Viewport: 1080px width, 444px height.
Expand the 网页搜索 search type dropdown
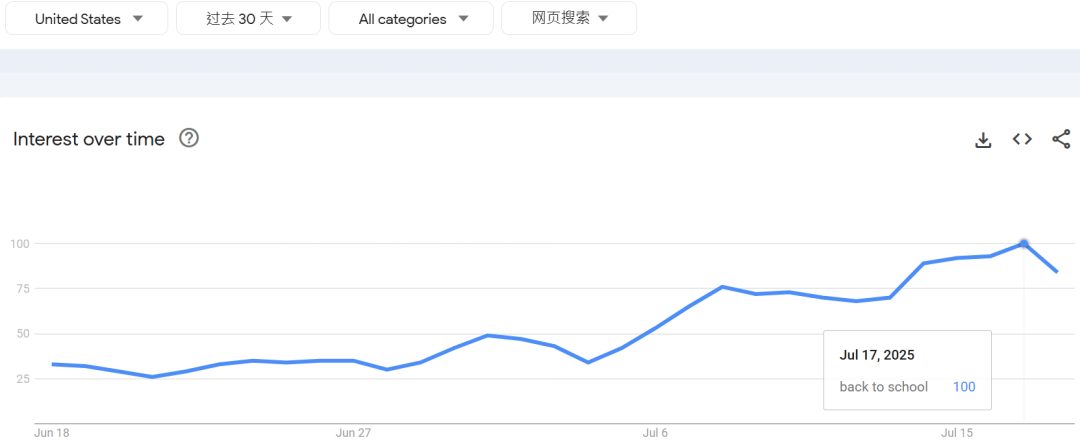(569, 19)
